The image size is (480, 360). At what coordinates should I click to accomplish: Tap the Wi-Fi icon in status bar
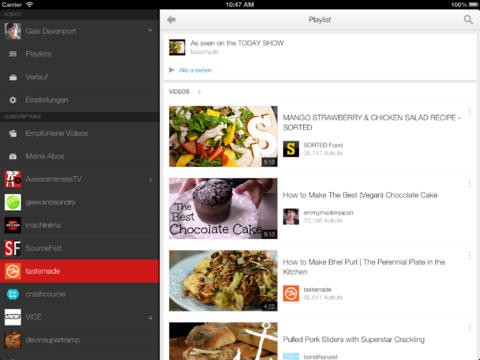(x=29, y=4)
